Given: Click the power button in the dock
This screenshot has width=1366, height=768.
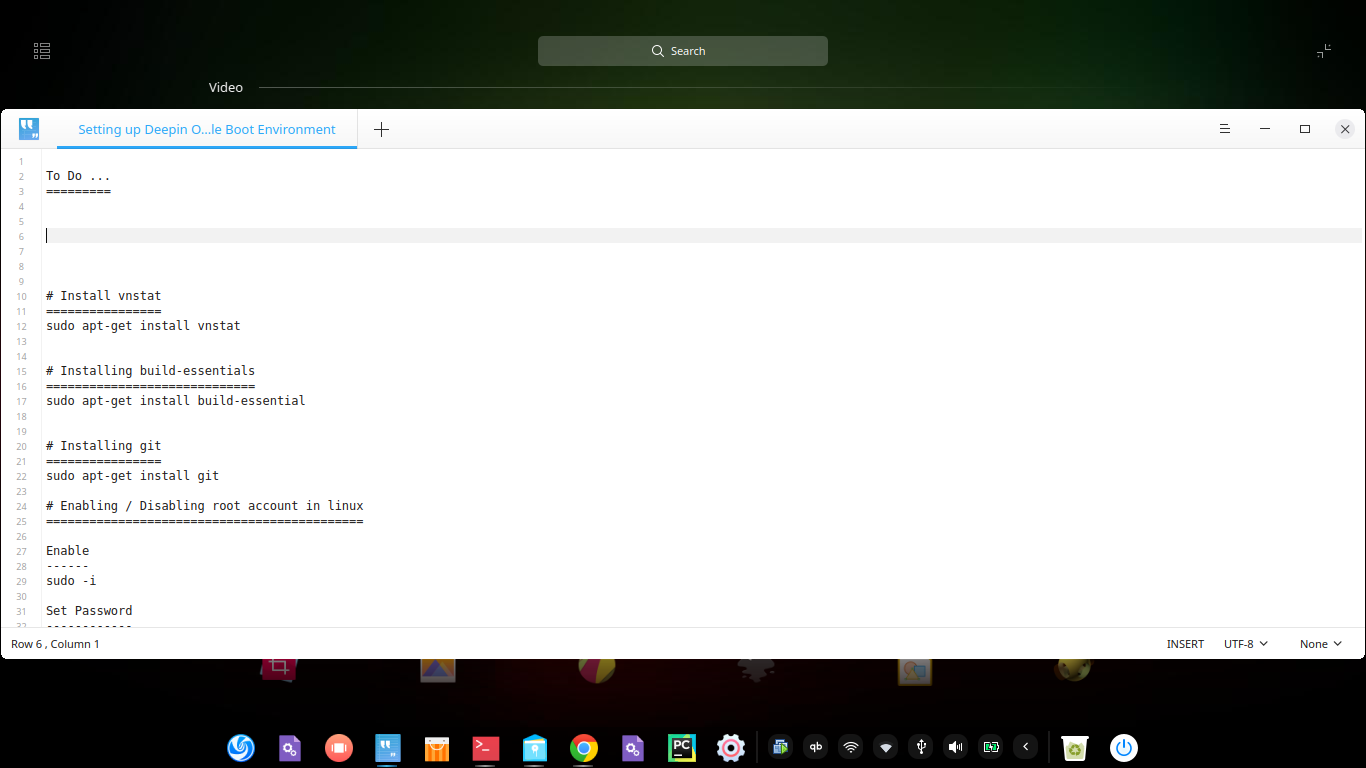Looking at the screenshot, I should pos(1123,747).
